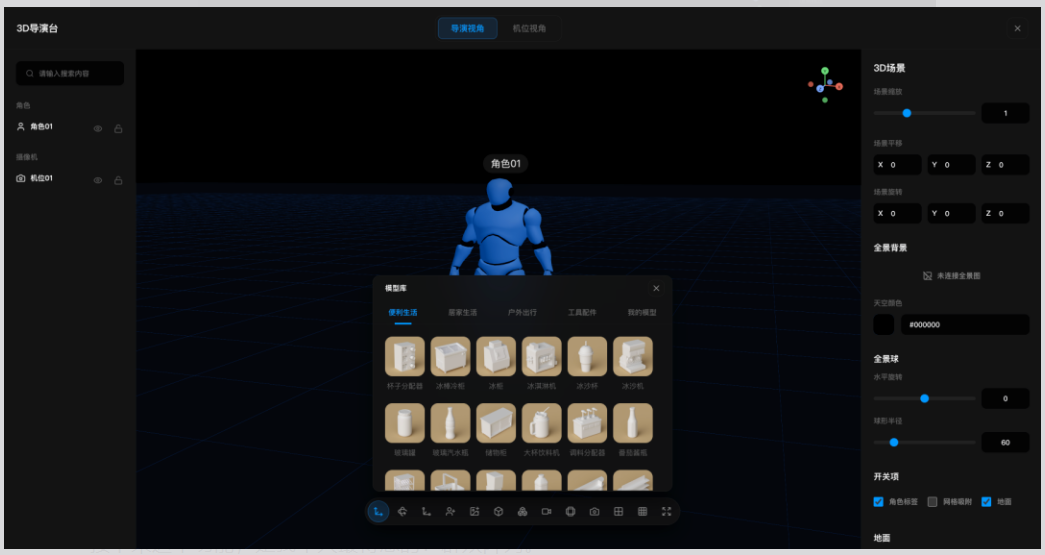Uncheck the 地面 checkbox
Image resolution: width=1045 pixels, height=555 pixels.
click(986, 502)
